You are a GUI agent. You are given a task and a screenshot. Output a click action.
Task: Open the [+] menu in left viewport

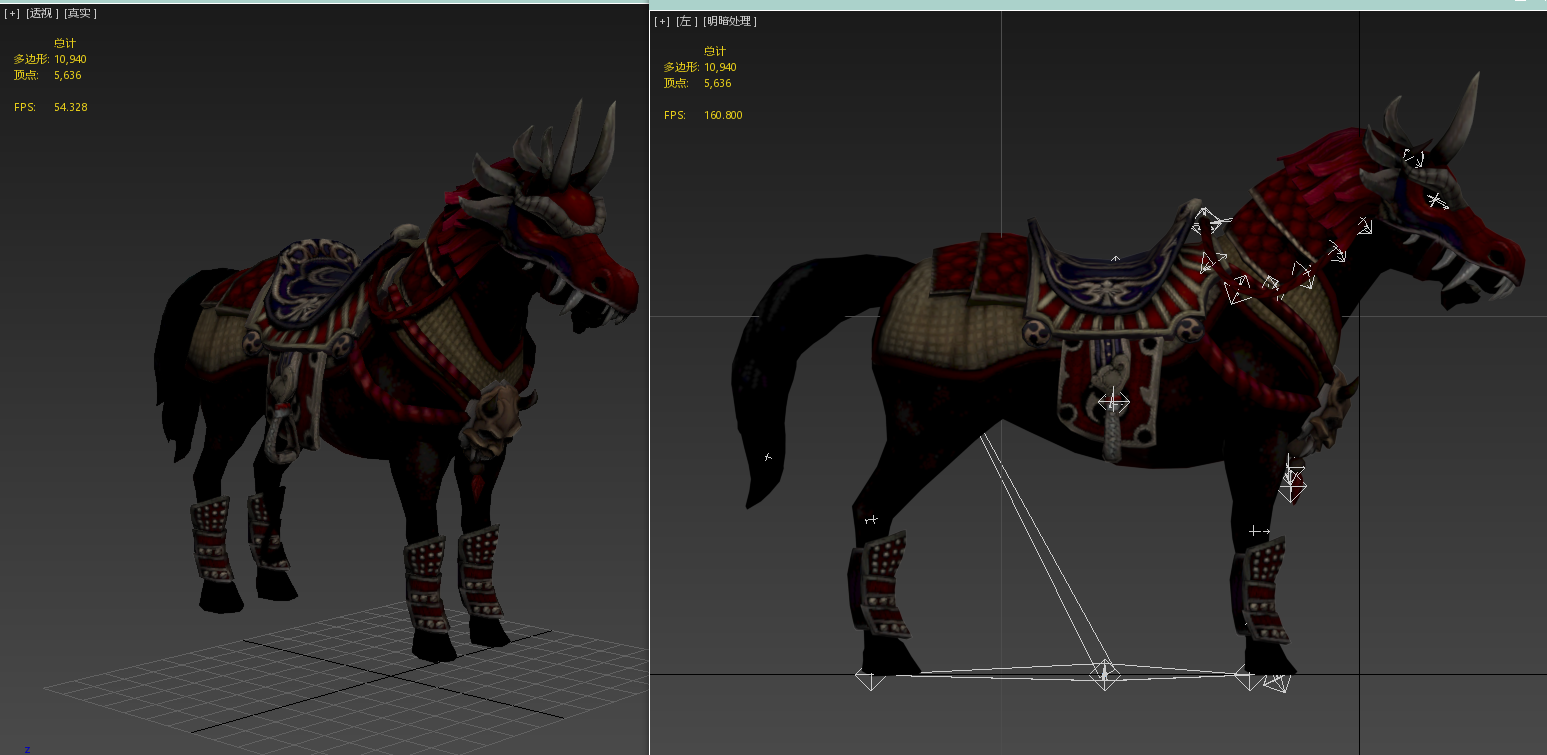662,22
